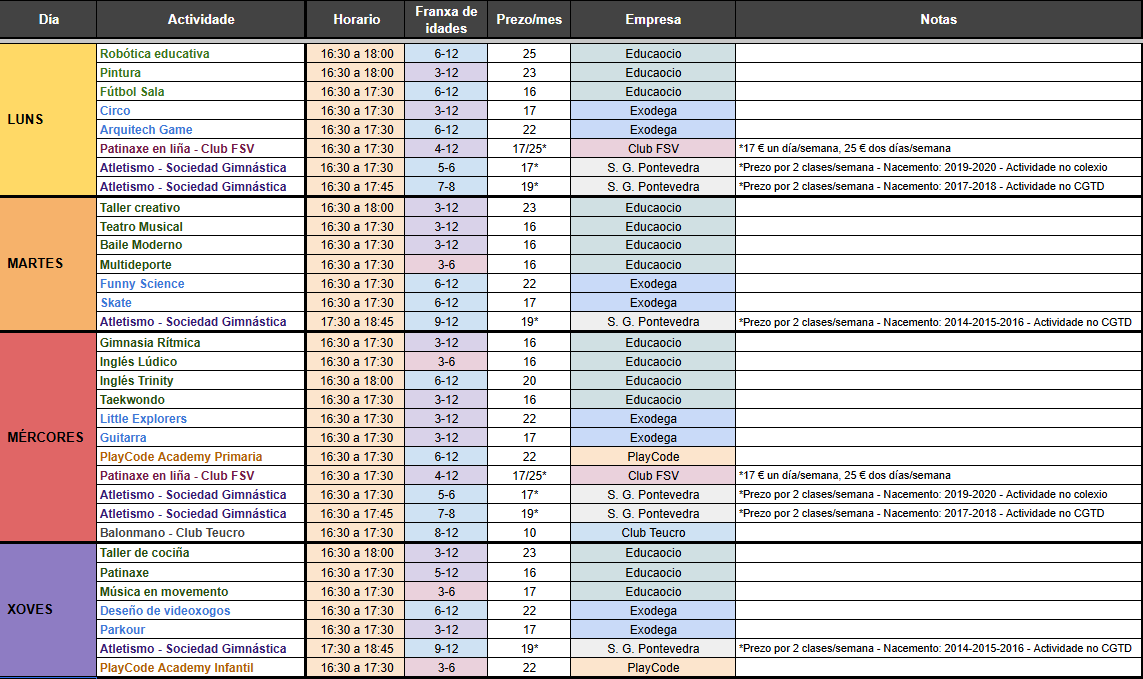Select the Educaocio cell in Multideporte row
Viewport: 1143px width, 679px height.
coord(653,264)
